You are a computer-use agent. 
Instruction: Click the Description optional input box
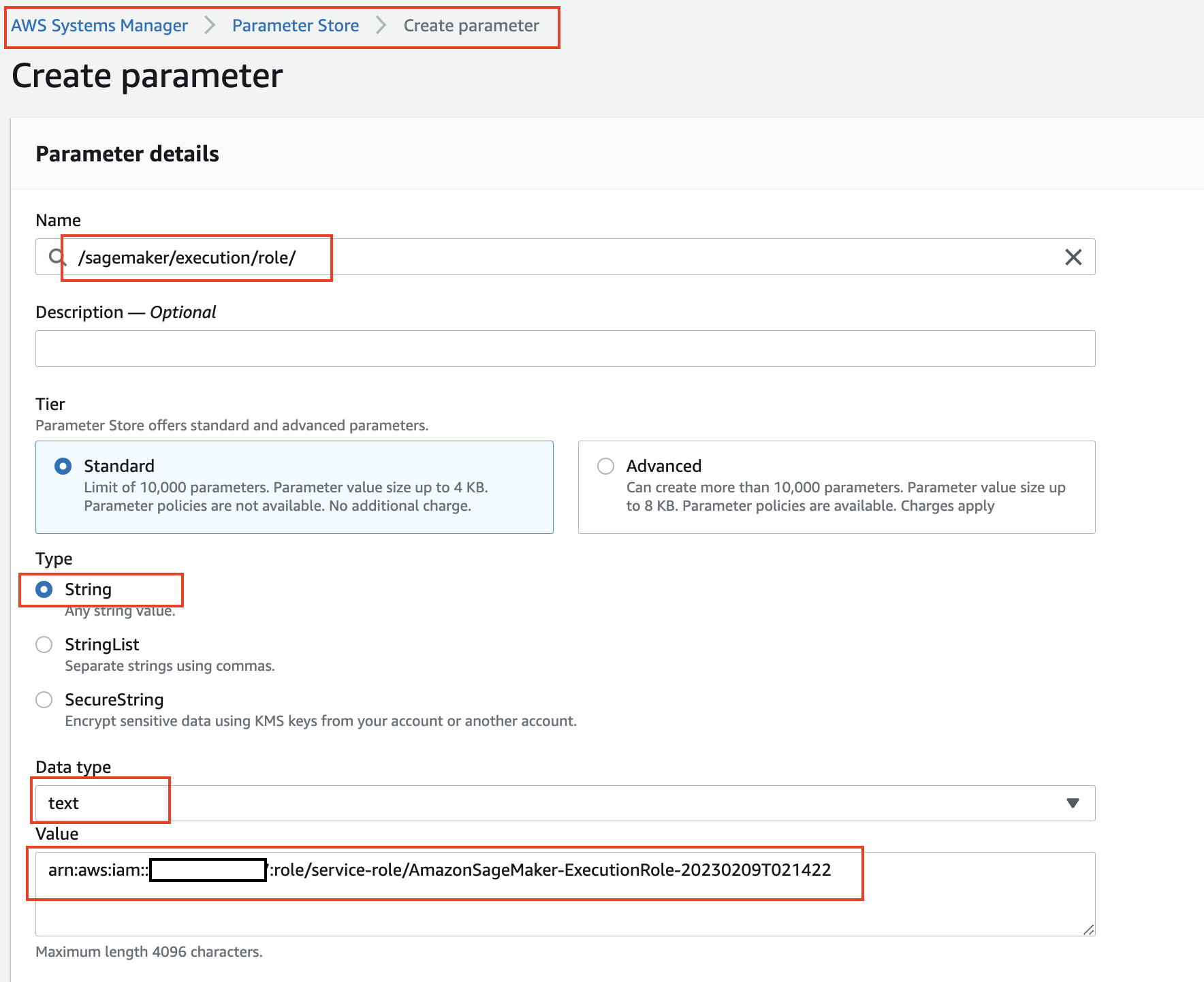click(565, 349)
